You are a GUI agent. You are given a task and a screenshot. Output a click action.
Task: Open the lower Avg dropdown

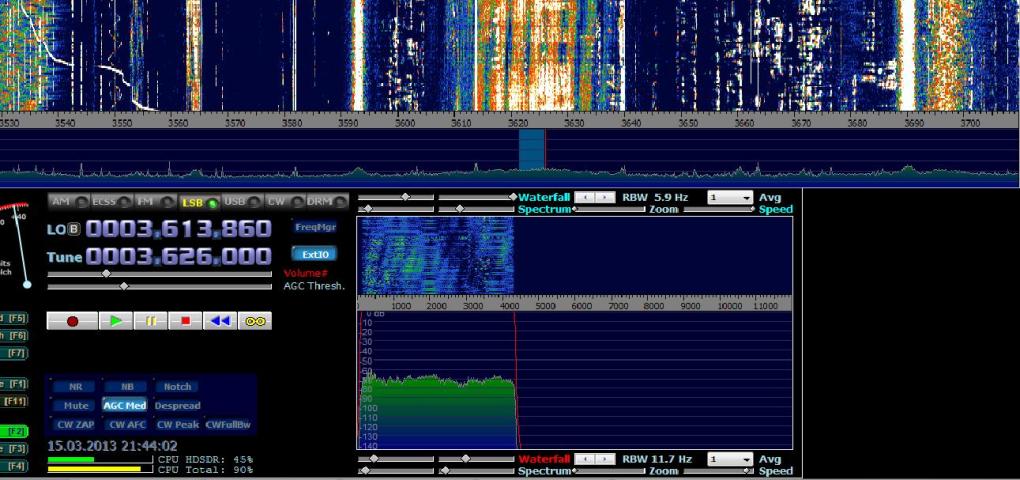tap(730, 459)
